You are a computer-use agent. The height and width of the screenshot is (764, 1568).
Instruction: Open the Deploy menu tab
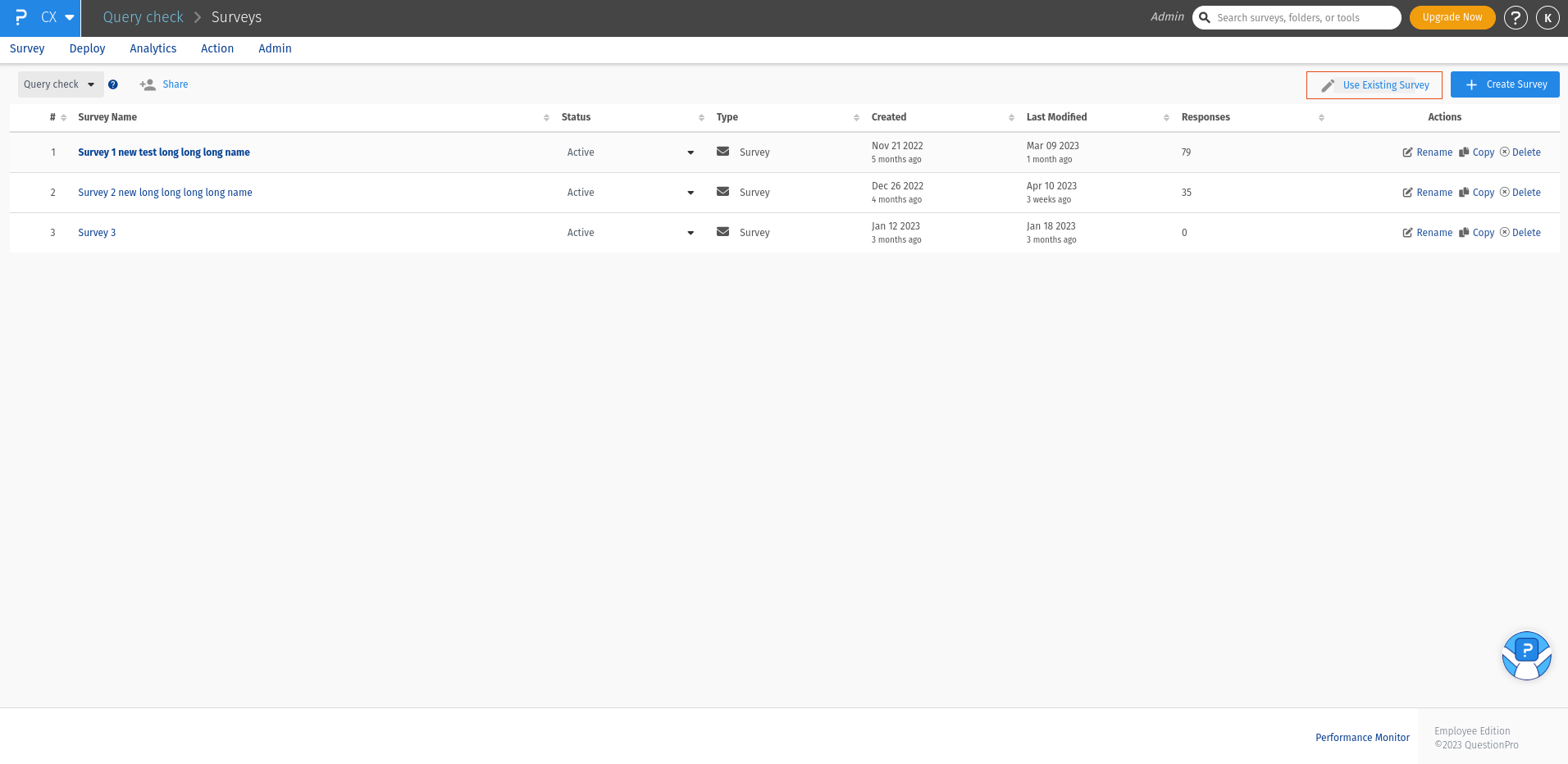pyautogui.click(x=87, y=48)
